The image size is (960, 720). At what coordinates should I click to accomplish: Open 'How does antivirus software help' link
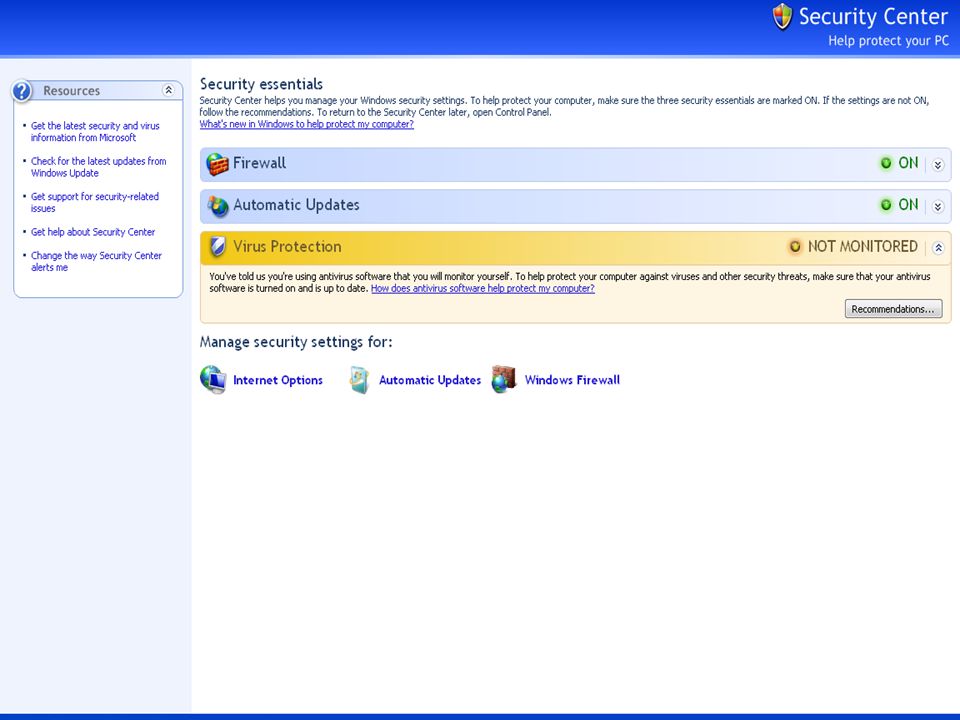(482, 288)
